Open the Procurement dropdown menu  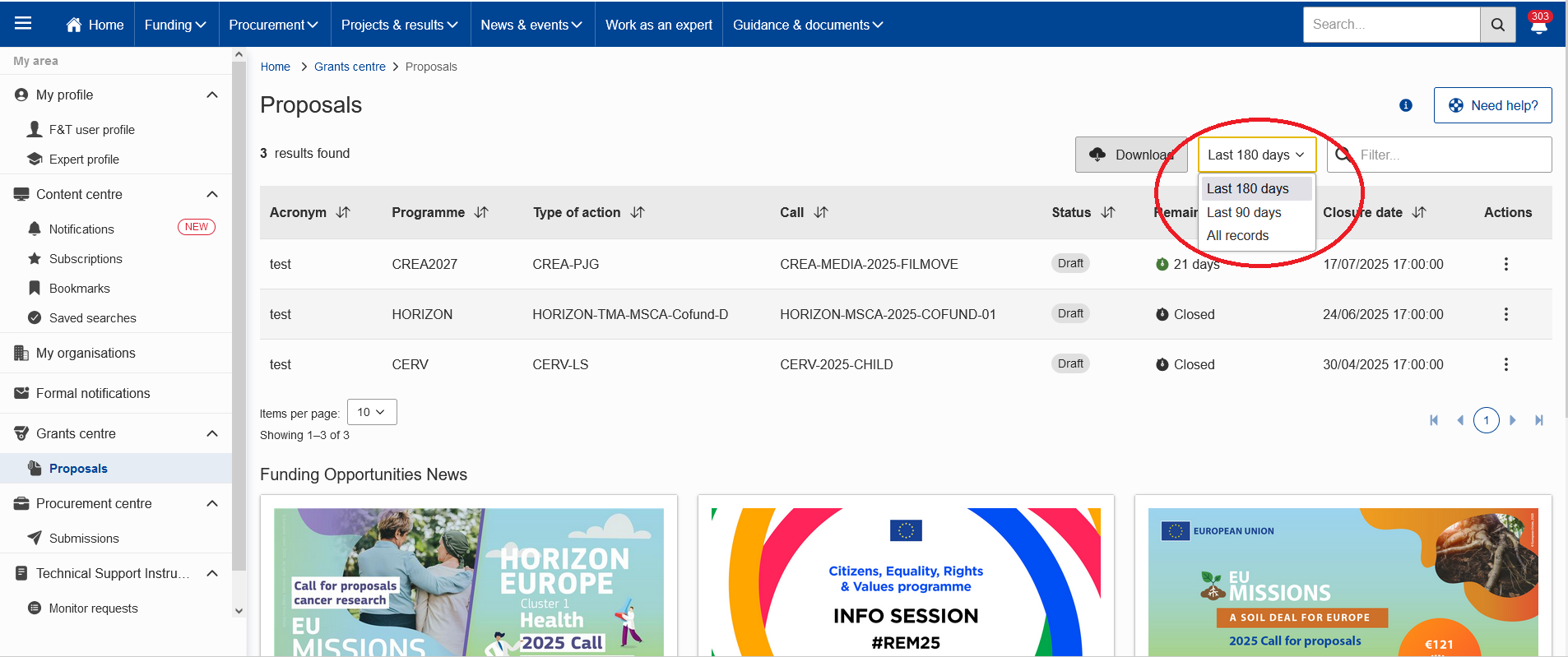pyautogui.click(x=274, y=25)
